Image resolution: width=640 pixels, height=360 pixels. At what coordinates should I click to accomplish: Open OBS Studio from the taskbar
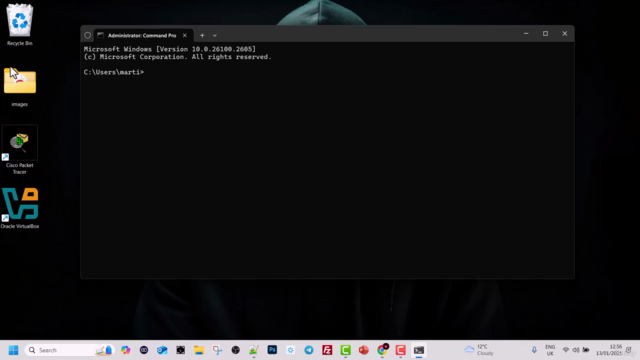click(x=236, y=350)
